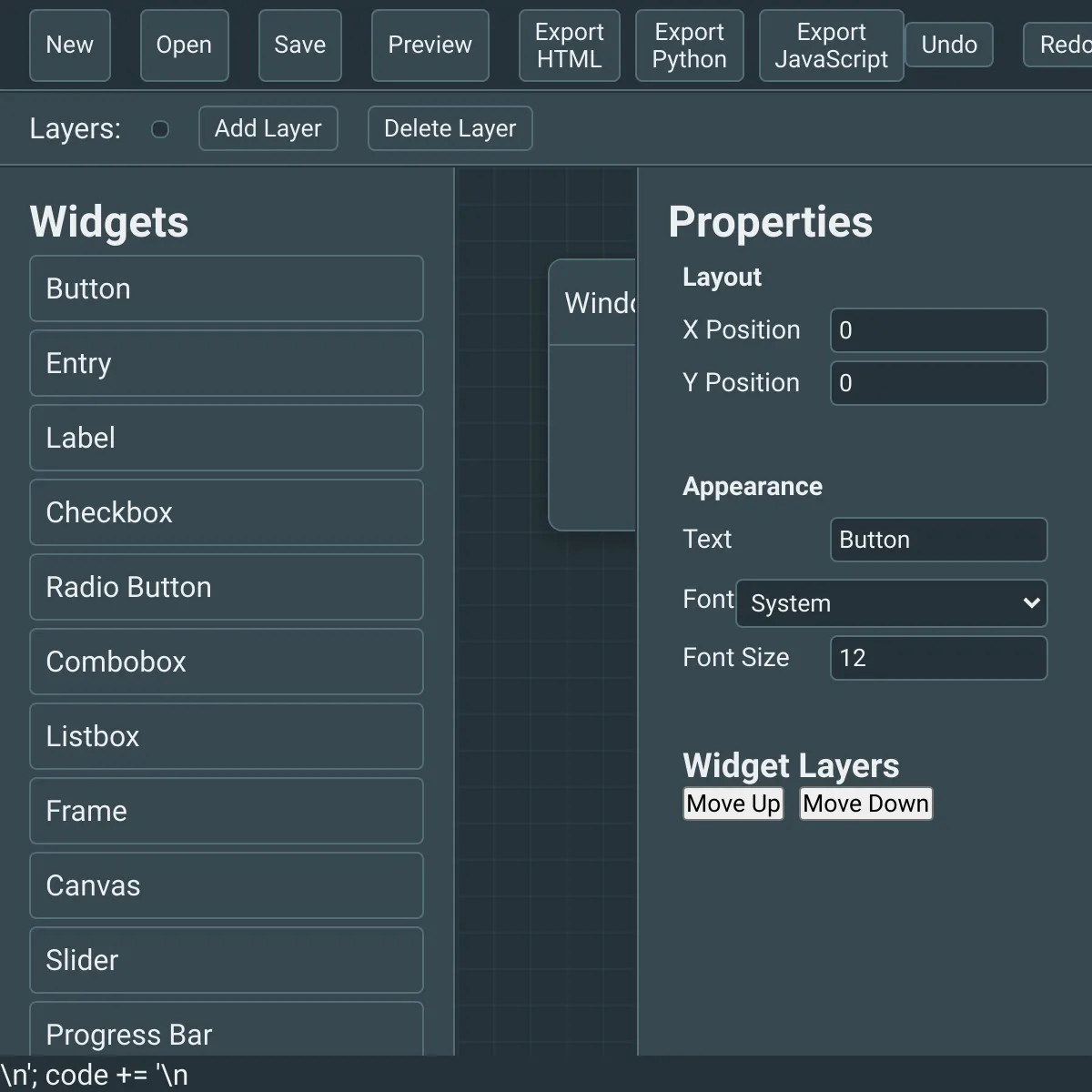Choose the Combobox widget
Screen dimensions: 1092x1092
[226, 662]
